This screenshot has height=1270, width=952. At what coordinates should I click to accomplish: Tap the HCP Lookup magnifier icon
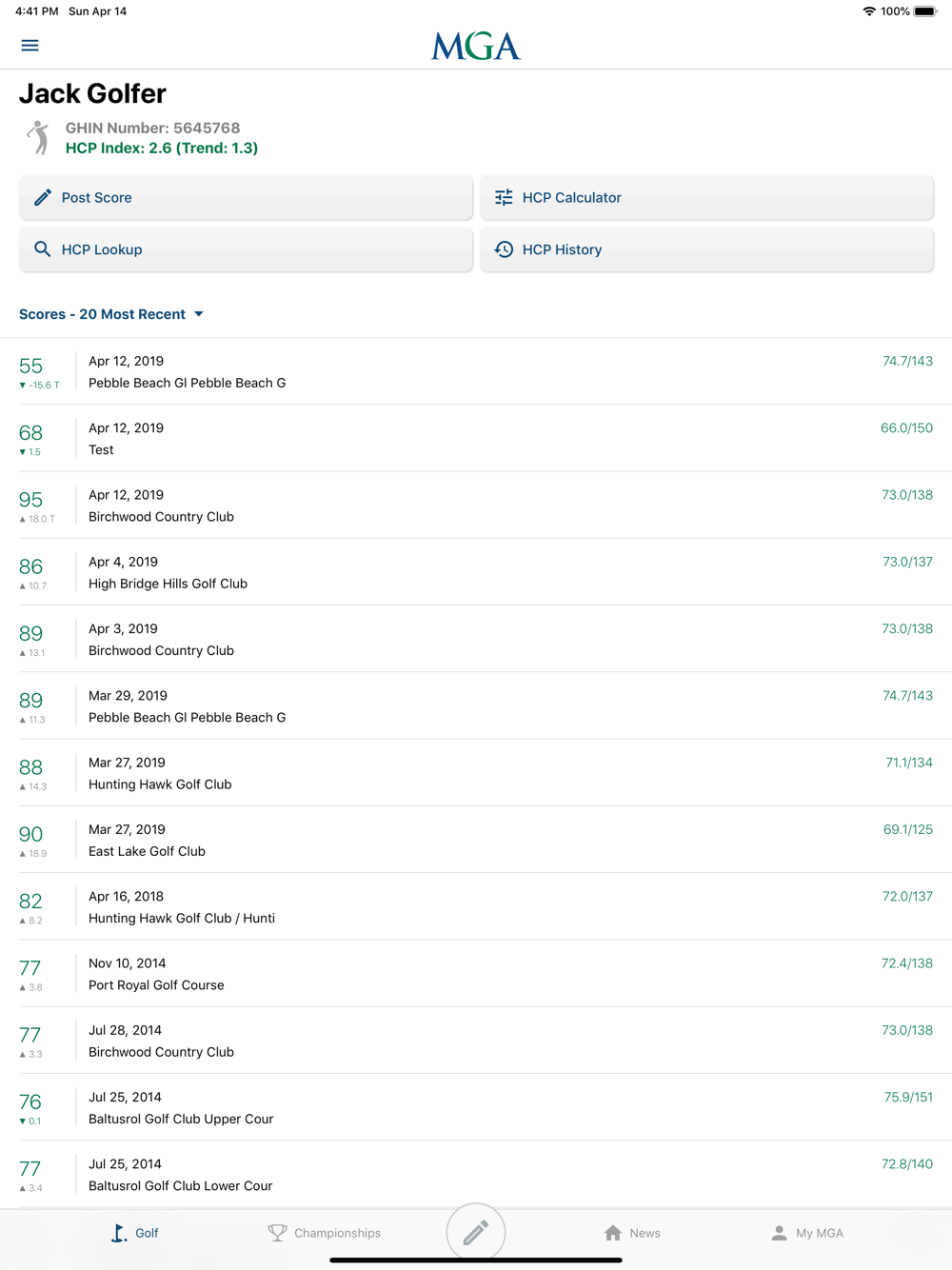coord(43,249)
